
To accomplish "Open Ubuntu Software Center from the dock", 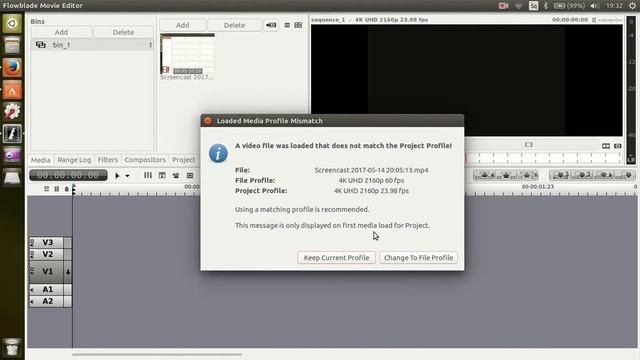I will point(12,90).
